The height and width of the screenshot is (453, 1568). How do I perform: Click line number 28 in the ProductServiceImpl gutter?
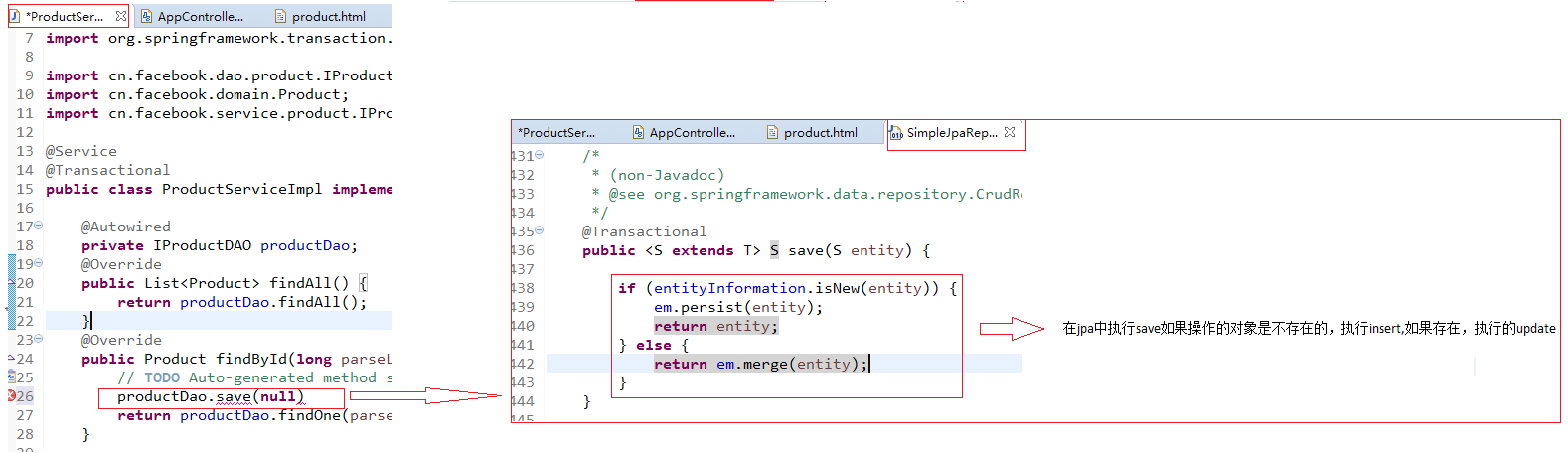point(25,434)
